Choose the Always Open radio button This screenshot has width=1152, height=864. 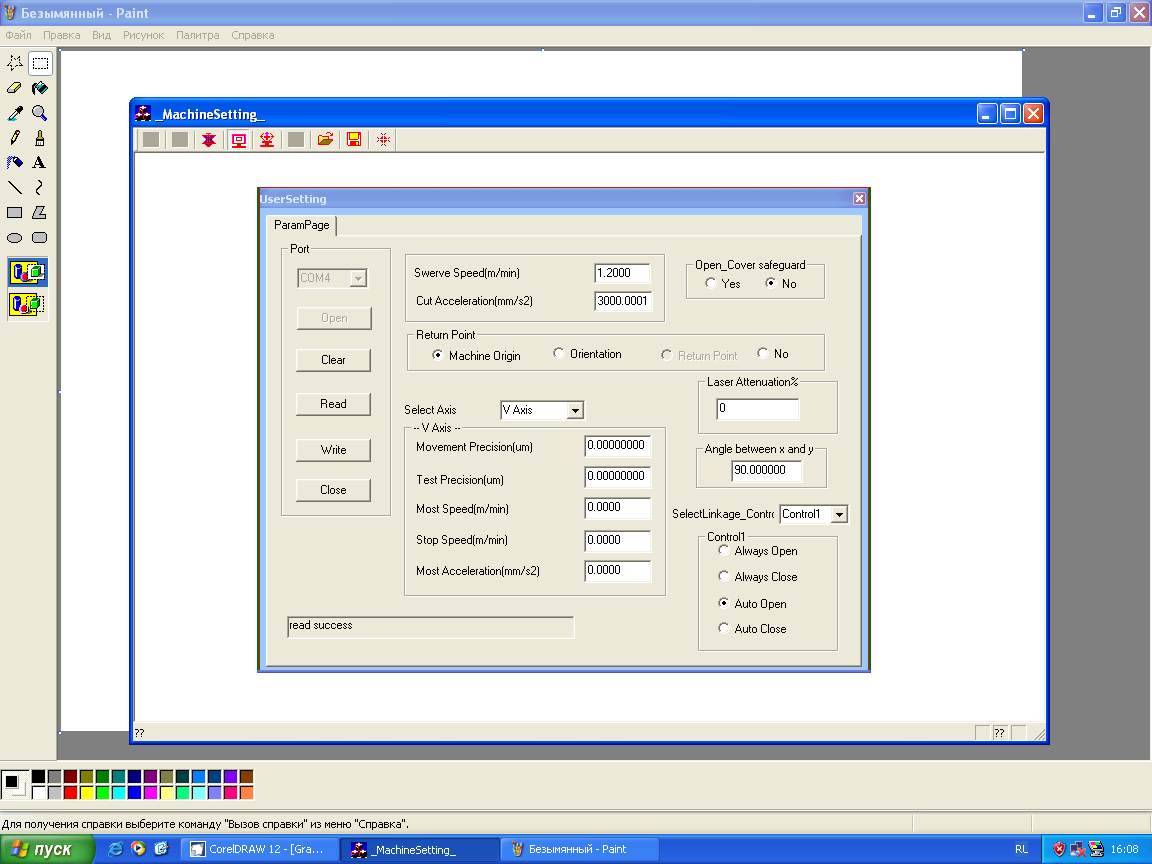[724, 550]
